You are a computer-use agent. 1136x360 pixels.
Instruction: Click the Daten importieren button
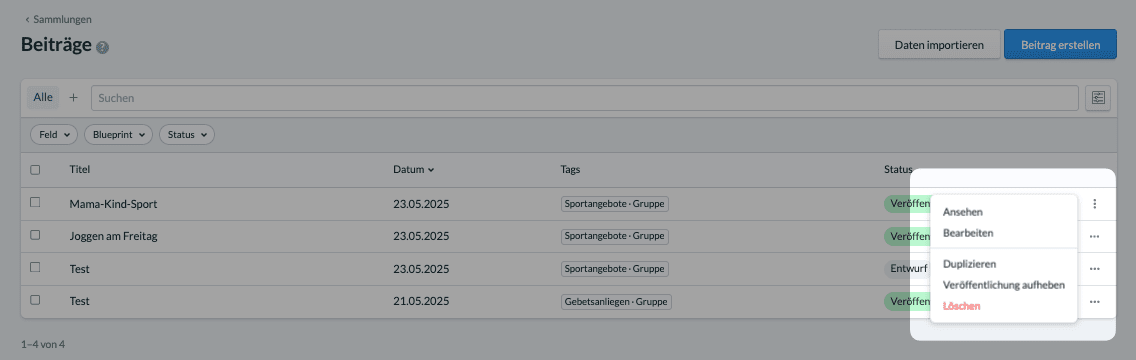pos(939,45)
